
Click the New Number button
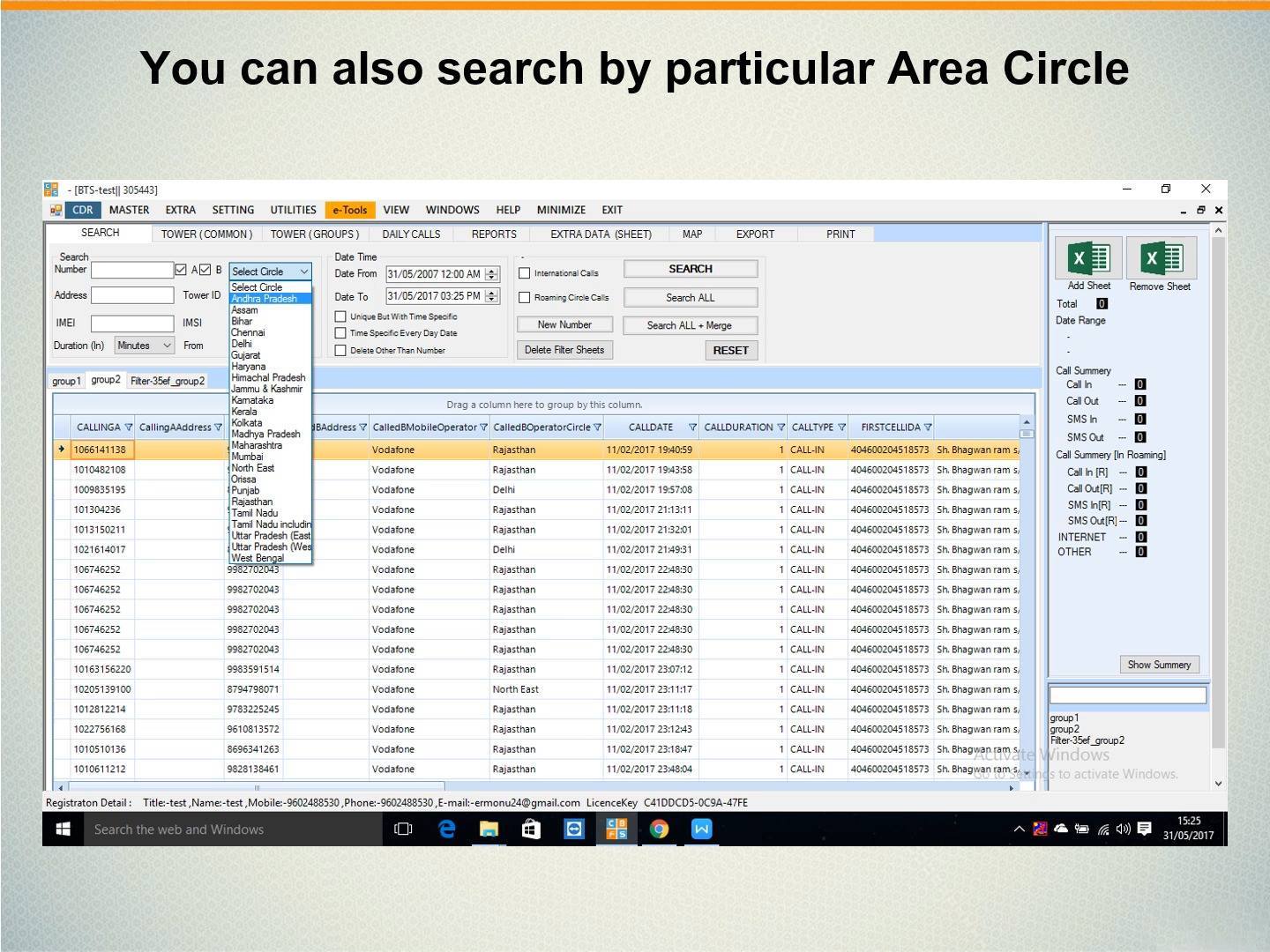pos(564,324)
